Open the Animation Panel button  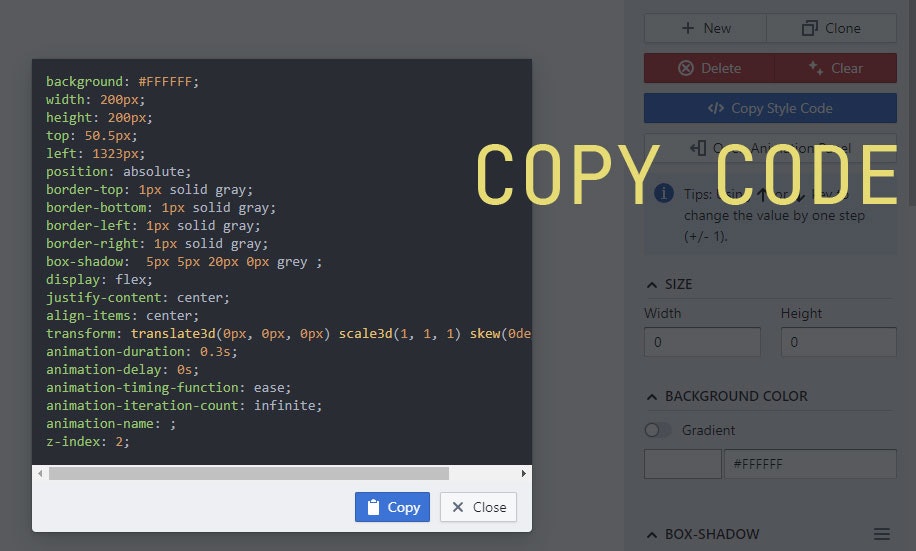coord(770,148)
